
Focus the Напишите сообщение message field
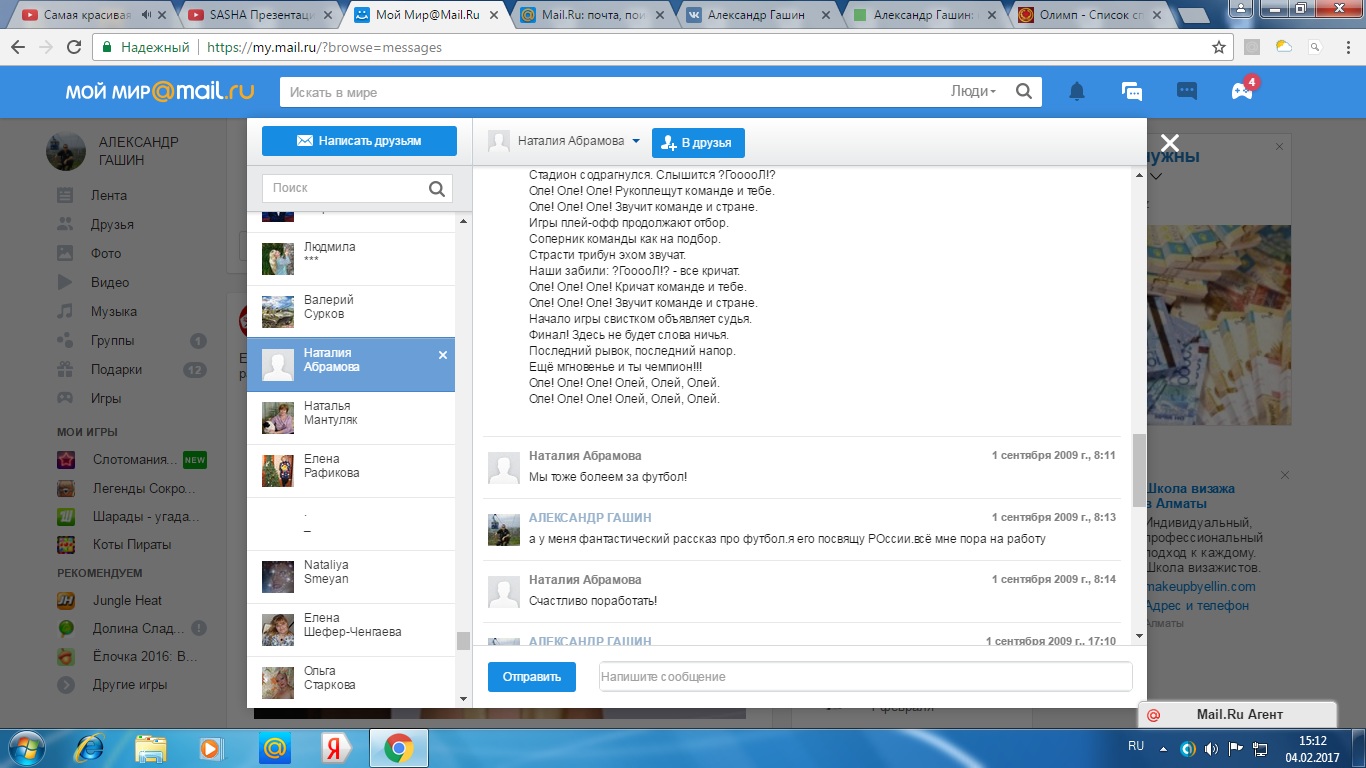click(x=866, y=677)
